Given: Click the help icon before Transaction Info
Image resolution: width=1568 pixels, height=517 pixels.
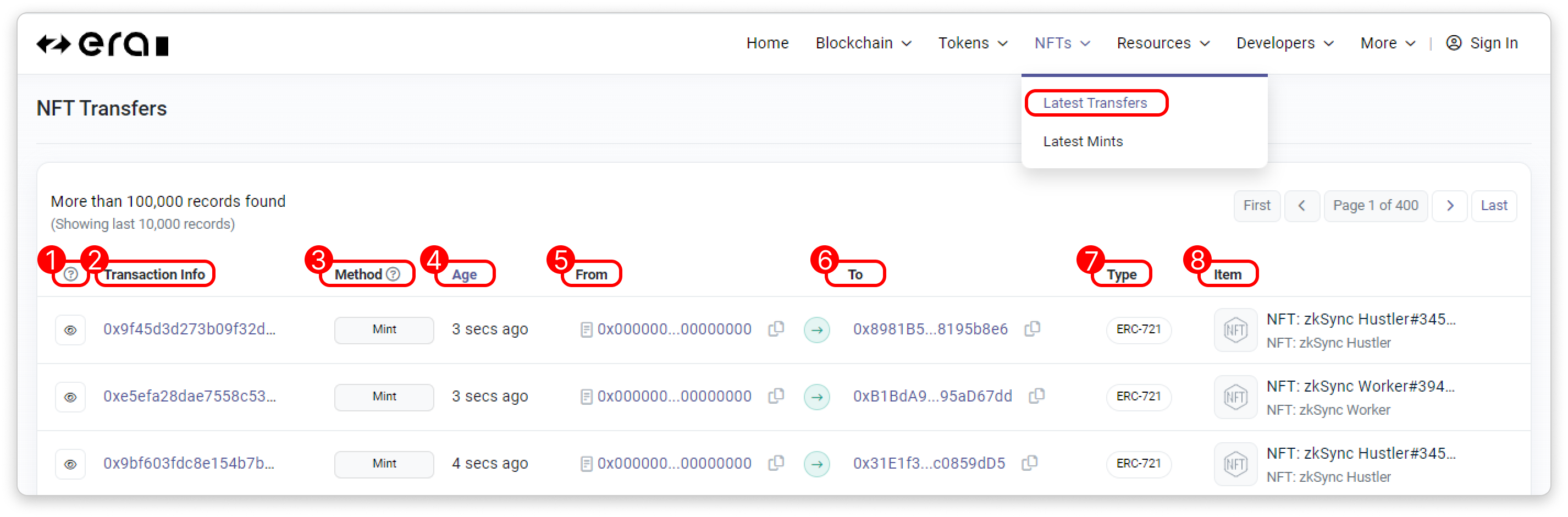Looking at the screenshot, I should tap(71, 274).
